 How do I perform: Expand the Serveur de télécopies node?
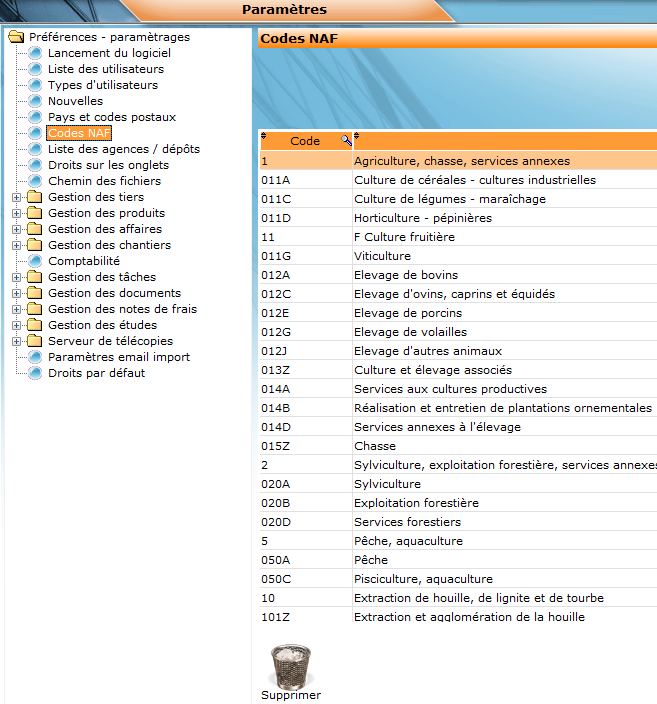pyautogui.click(x=17, y=342)
